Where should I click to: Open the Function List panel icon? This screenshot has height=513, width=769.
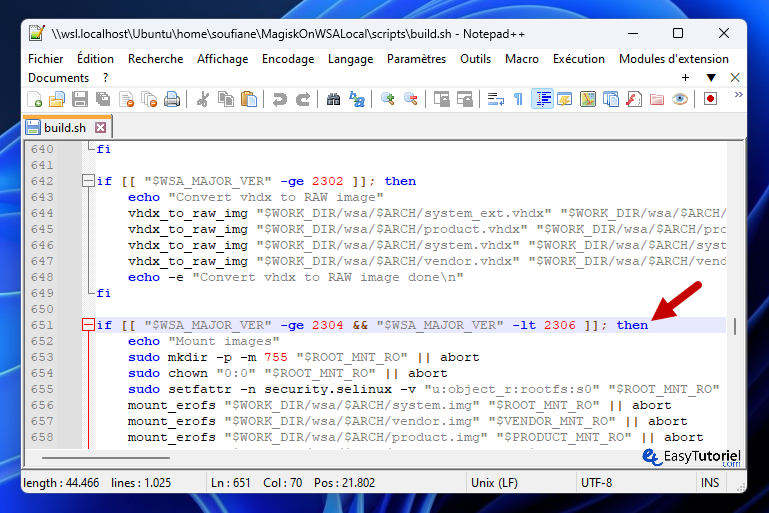point(634,100)
